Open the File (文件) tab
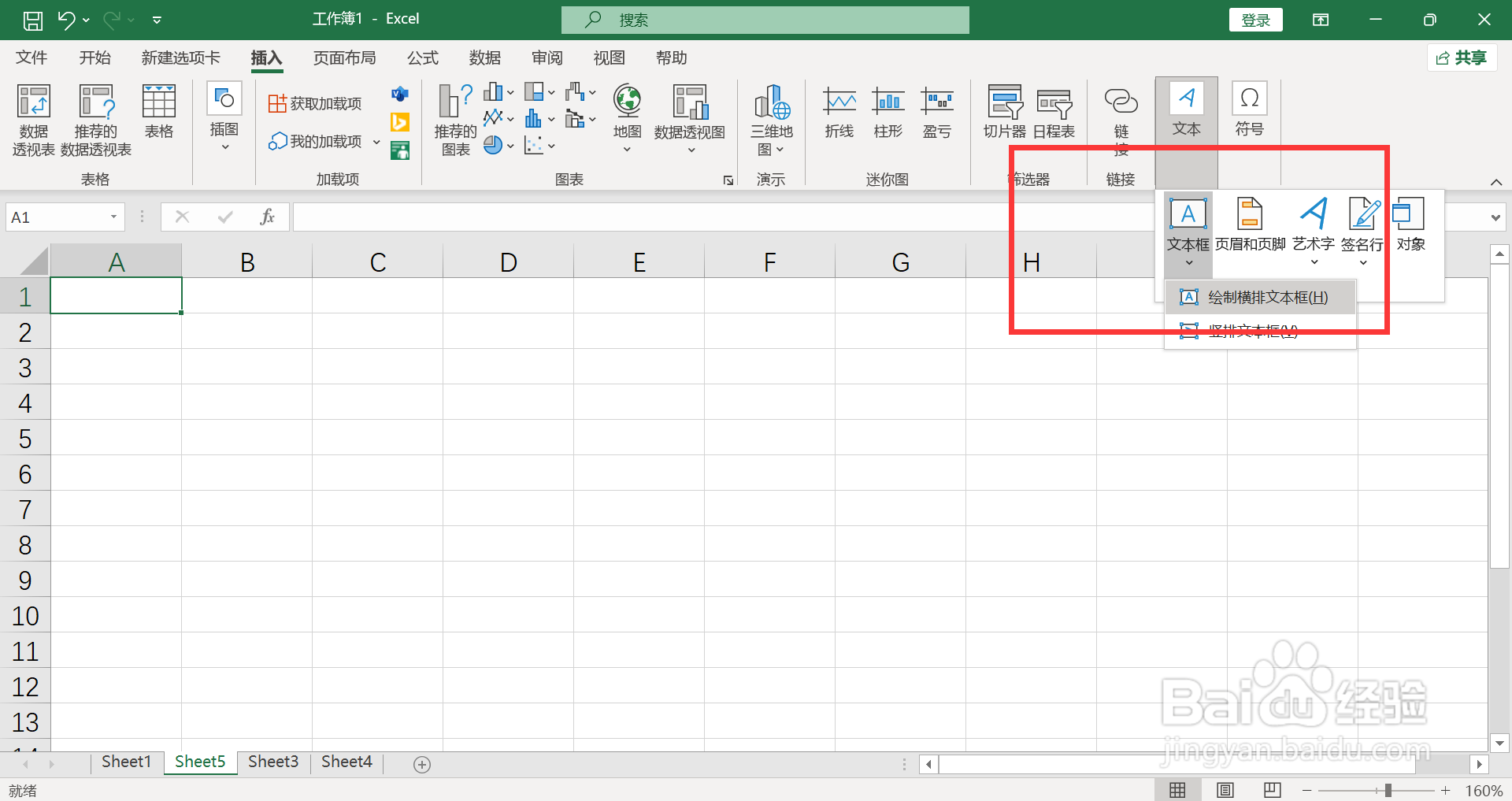 click(x=31, y=58)
